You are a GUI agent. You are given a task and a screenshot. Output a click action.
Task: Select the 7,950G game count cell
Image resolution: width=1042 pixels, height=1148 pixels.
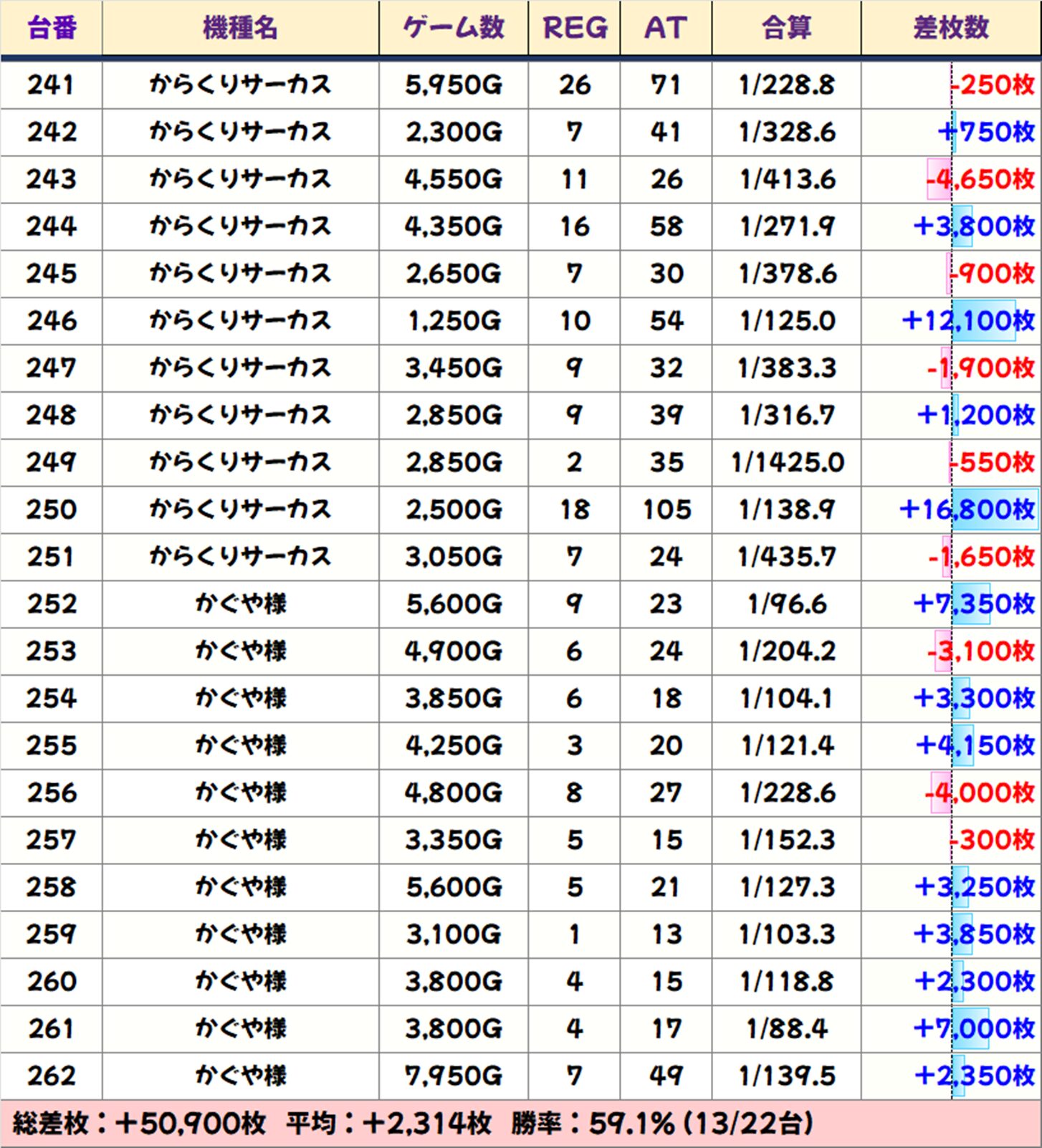tap(454, 1076)
